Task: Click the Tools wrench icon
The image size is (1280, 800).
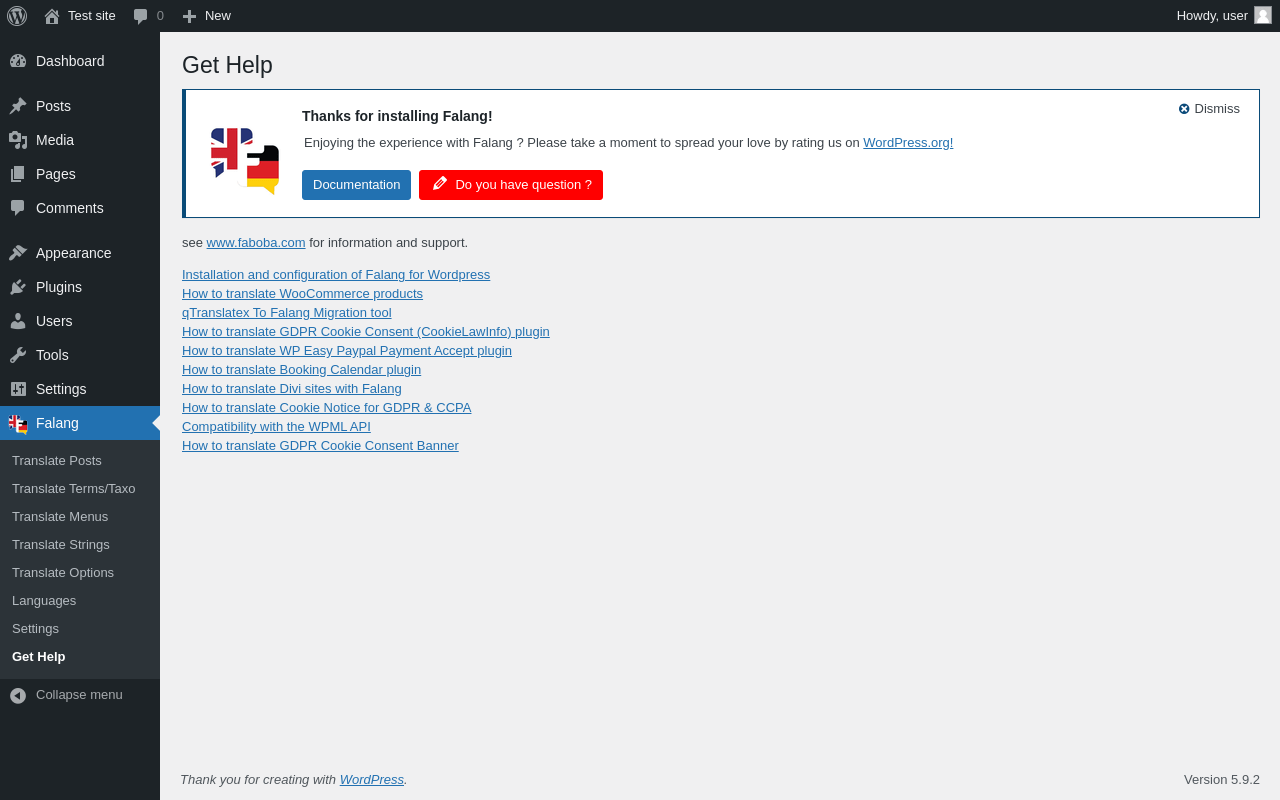Action: click(x=18, y=355)
